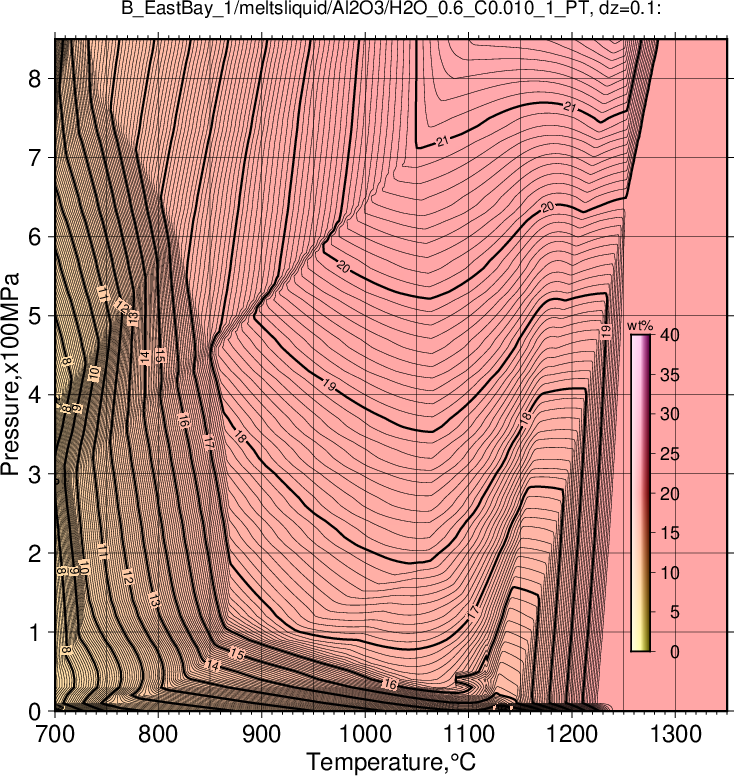Viewport: 734px width, 776px height.
Task: Pick the colorbar tick label 15
Action: [x=670, y=533]
